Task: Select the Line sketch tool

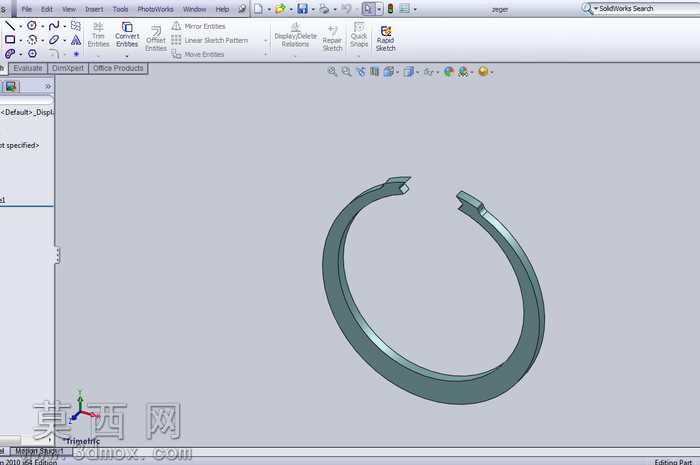Action: (10, 25)
